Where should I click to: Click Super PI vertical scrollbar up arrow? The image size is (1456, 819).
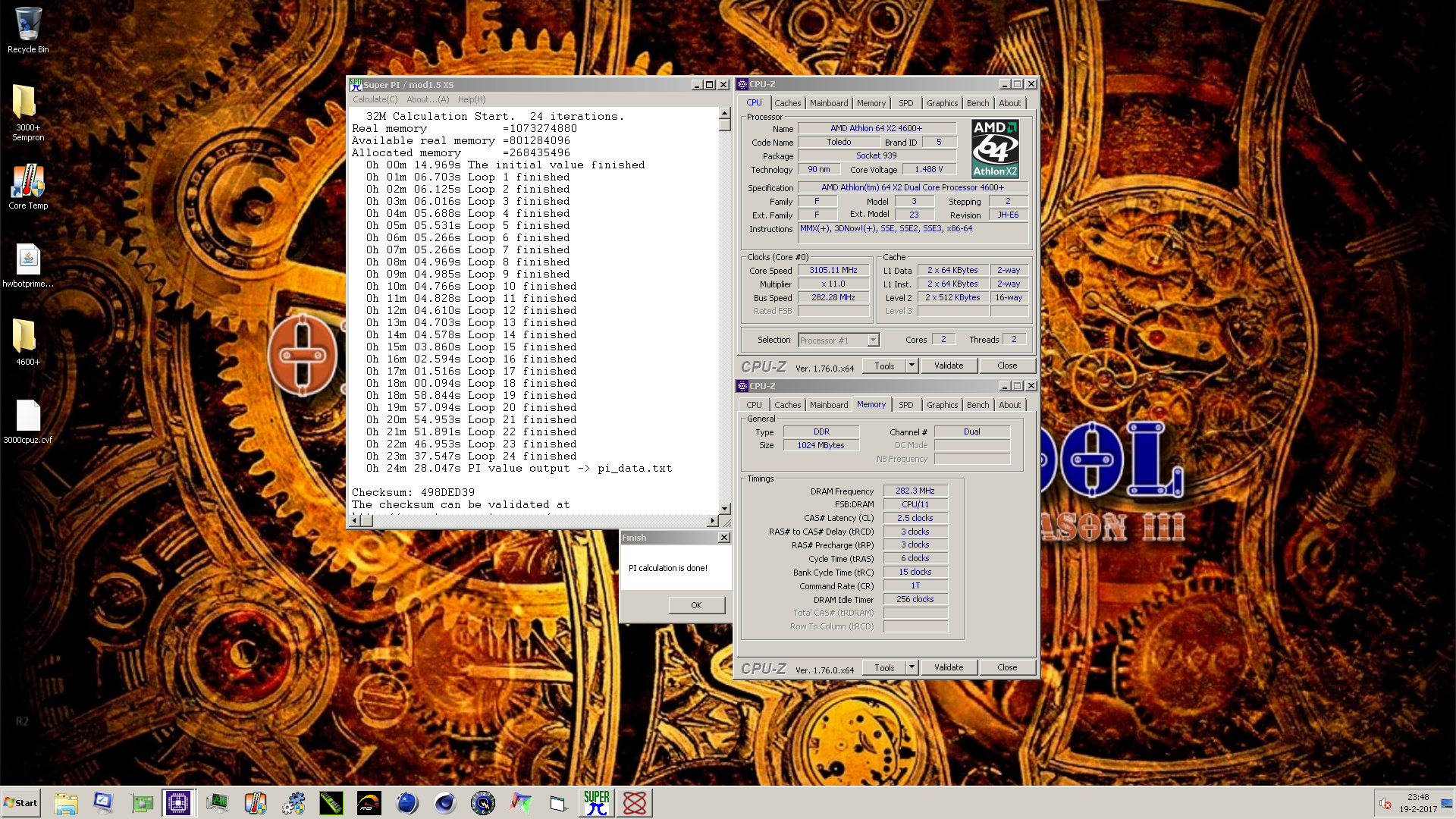tap(724, 113)
